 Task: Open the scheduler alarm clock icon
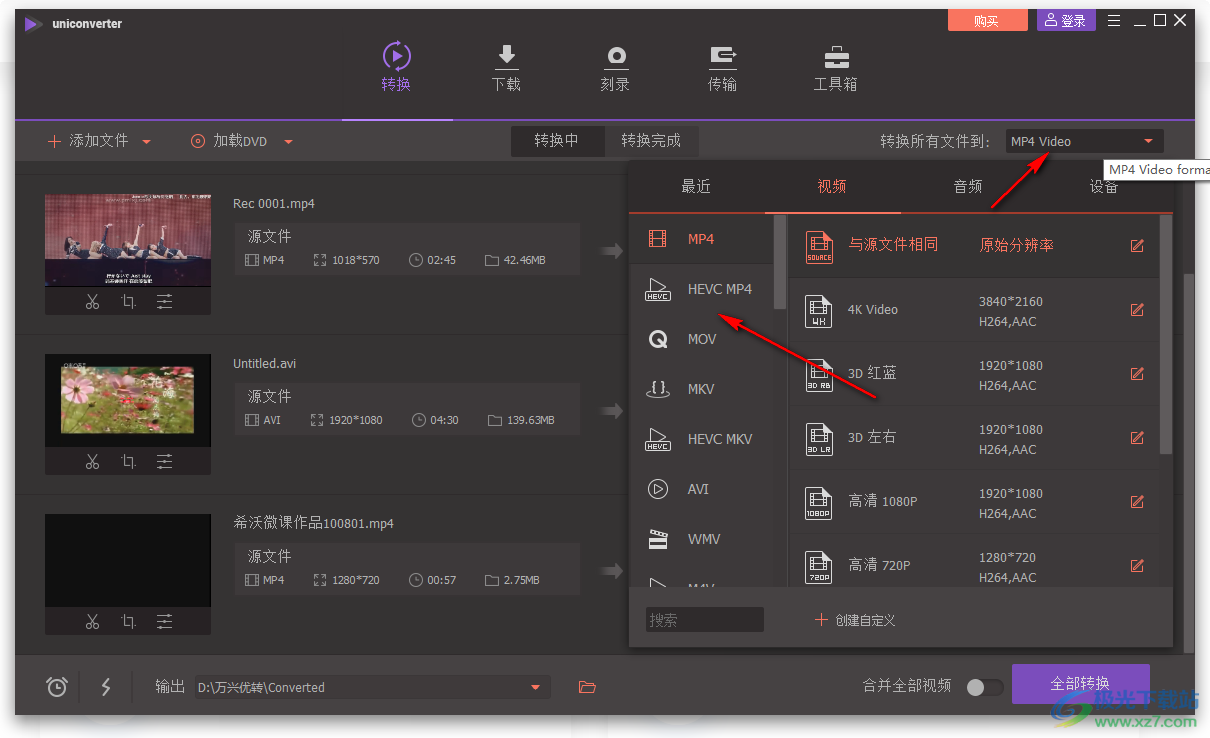point(57,687)
